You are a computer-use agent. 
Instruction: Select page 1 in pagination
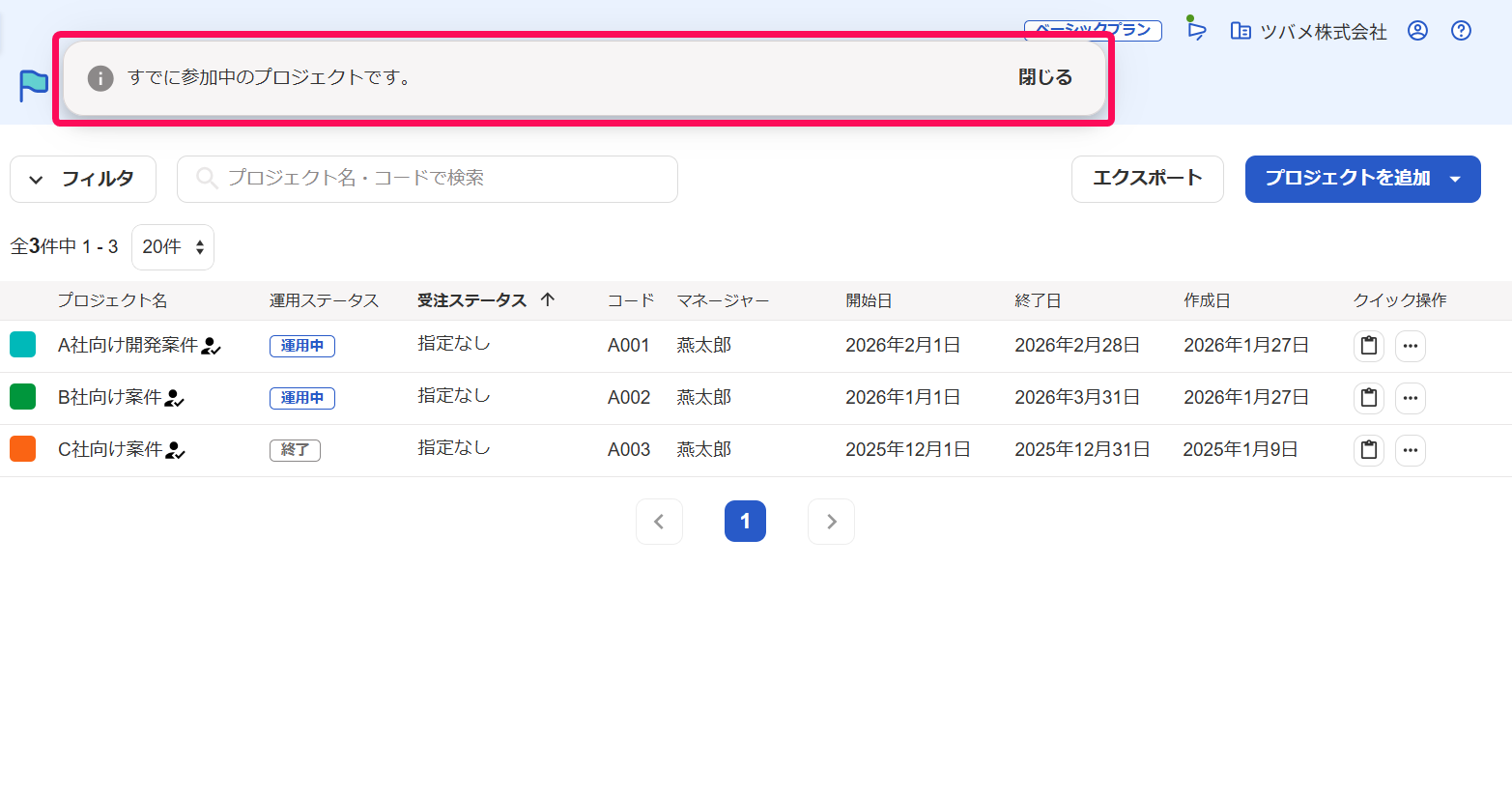(x=745, y=522)
